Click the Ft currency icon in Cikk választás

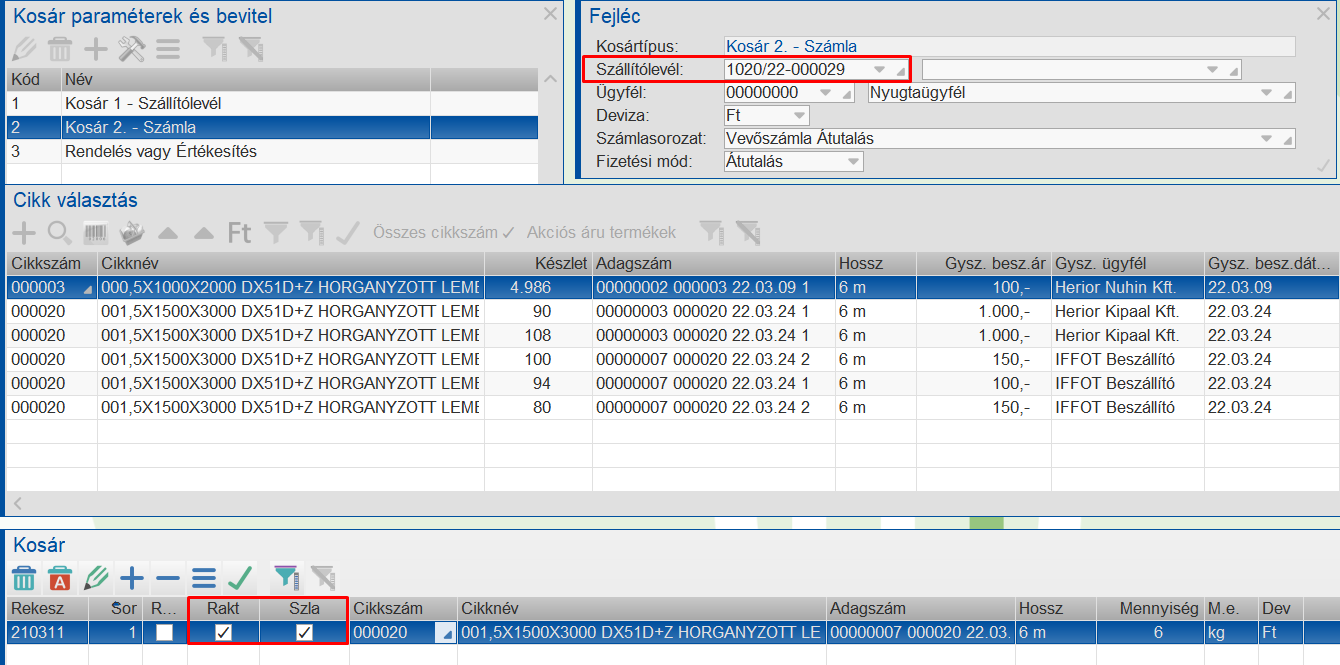pos(239,233)
